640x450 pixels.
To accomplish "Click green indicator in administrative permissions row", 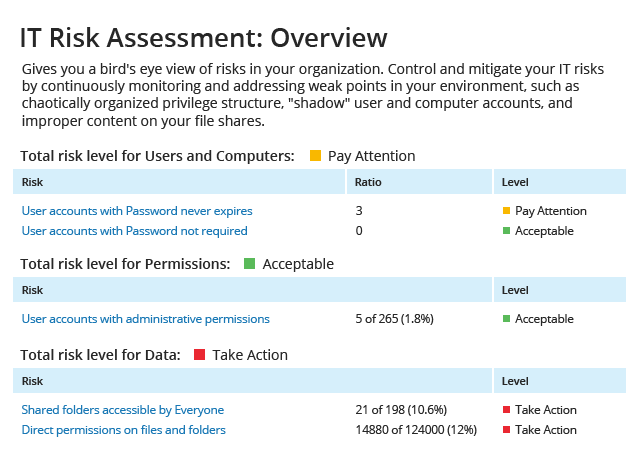I will coord(507,319).
